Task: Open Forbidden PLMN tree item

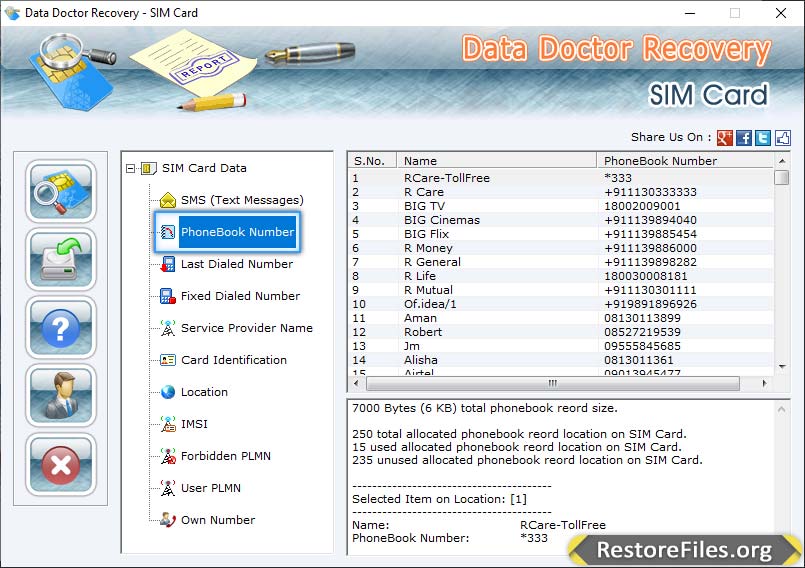Action: [225, 456]
